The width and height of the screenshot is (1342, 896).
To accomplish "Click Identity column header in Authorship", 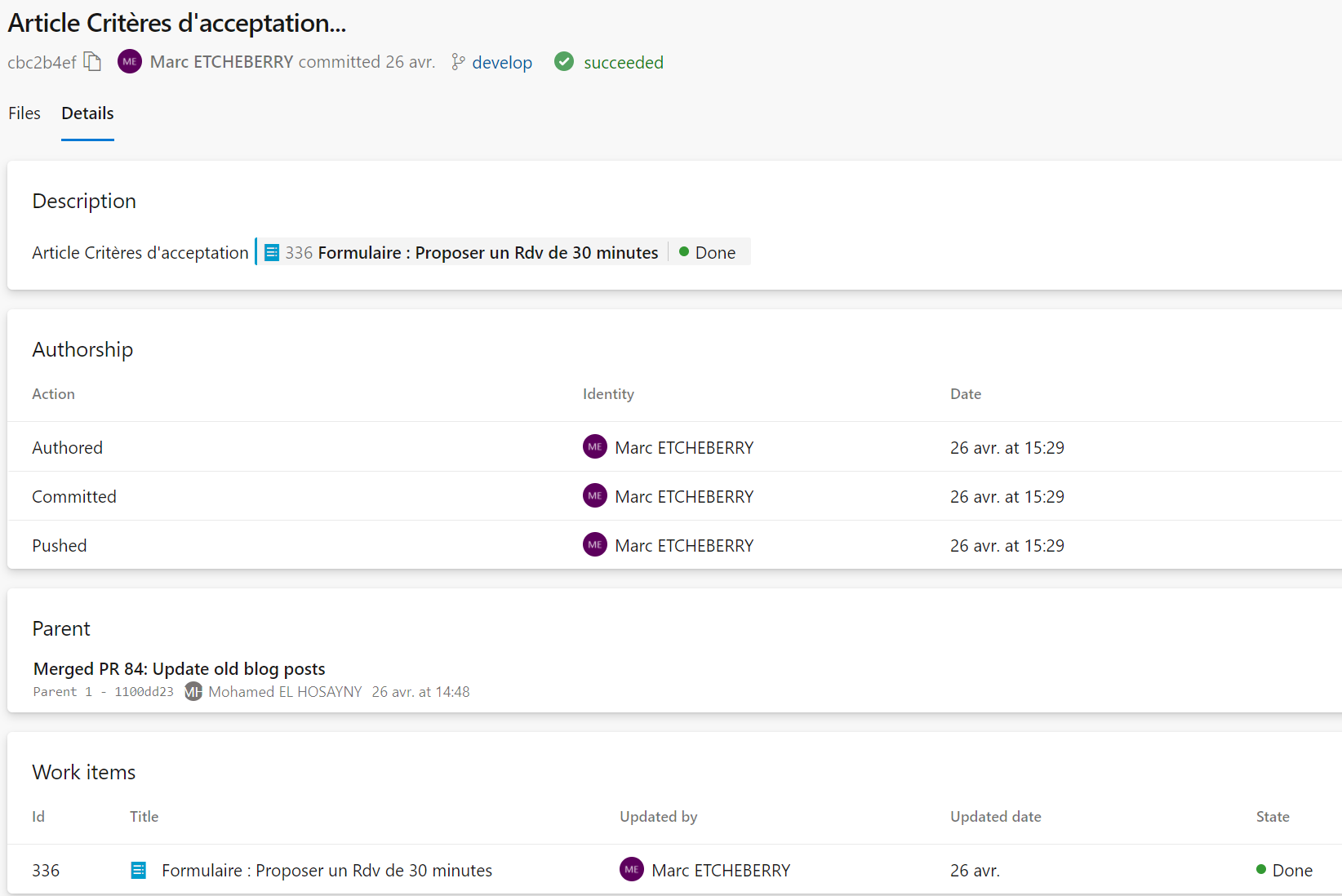I will click(x=608, y=394).
